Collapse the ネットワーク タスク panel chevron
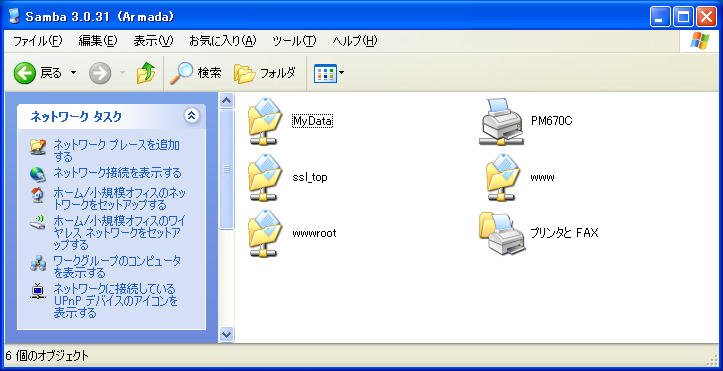The image size is (723, 371). 192,116
